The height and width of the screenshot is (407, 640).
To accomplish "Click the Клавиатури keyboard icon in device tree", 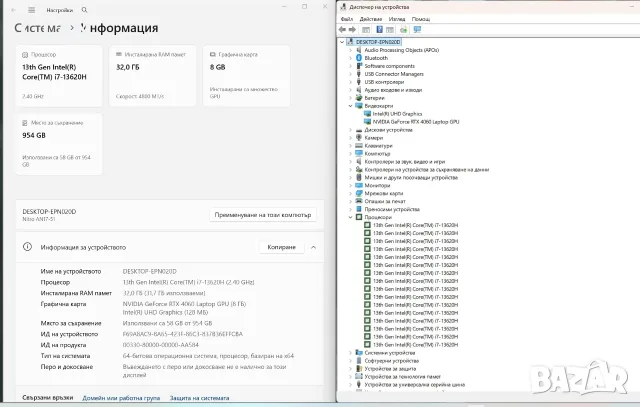I will pyautogui.click(x=359, y=146).
